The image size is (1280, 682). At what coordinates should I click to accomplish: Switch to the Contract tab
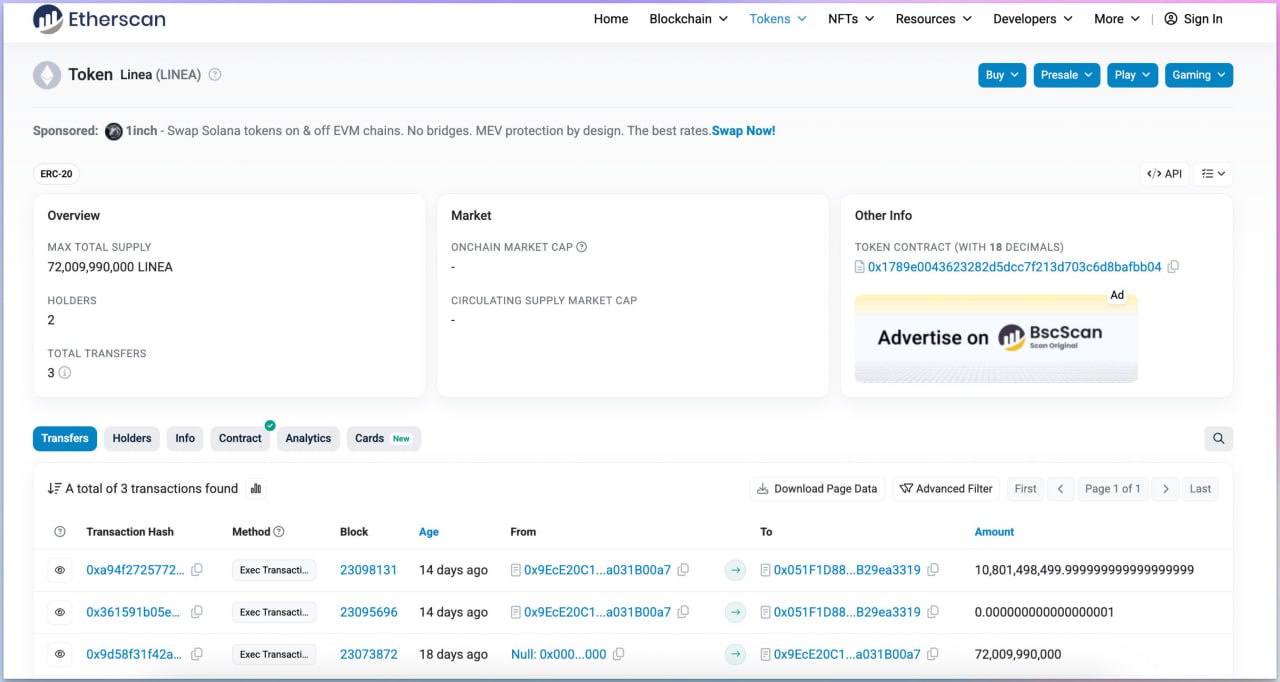(x=240, y=438)
